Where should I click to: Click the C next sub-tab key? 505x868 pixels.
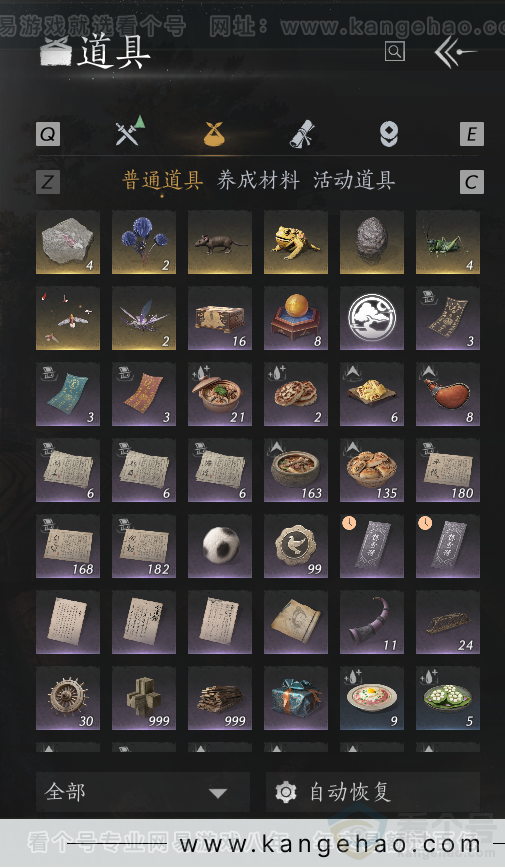(x=472, y=182)
